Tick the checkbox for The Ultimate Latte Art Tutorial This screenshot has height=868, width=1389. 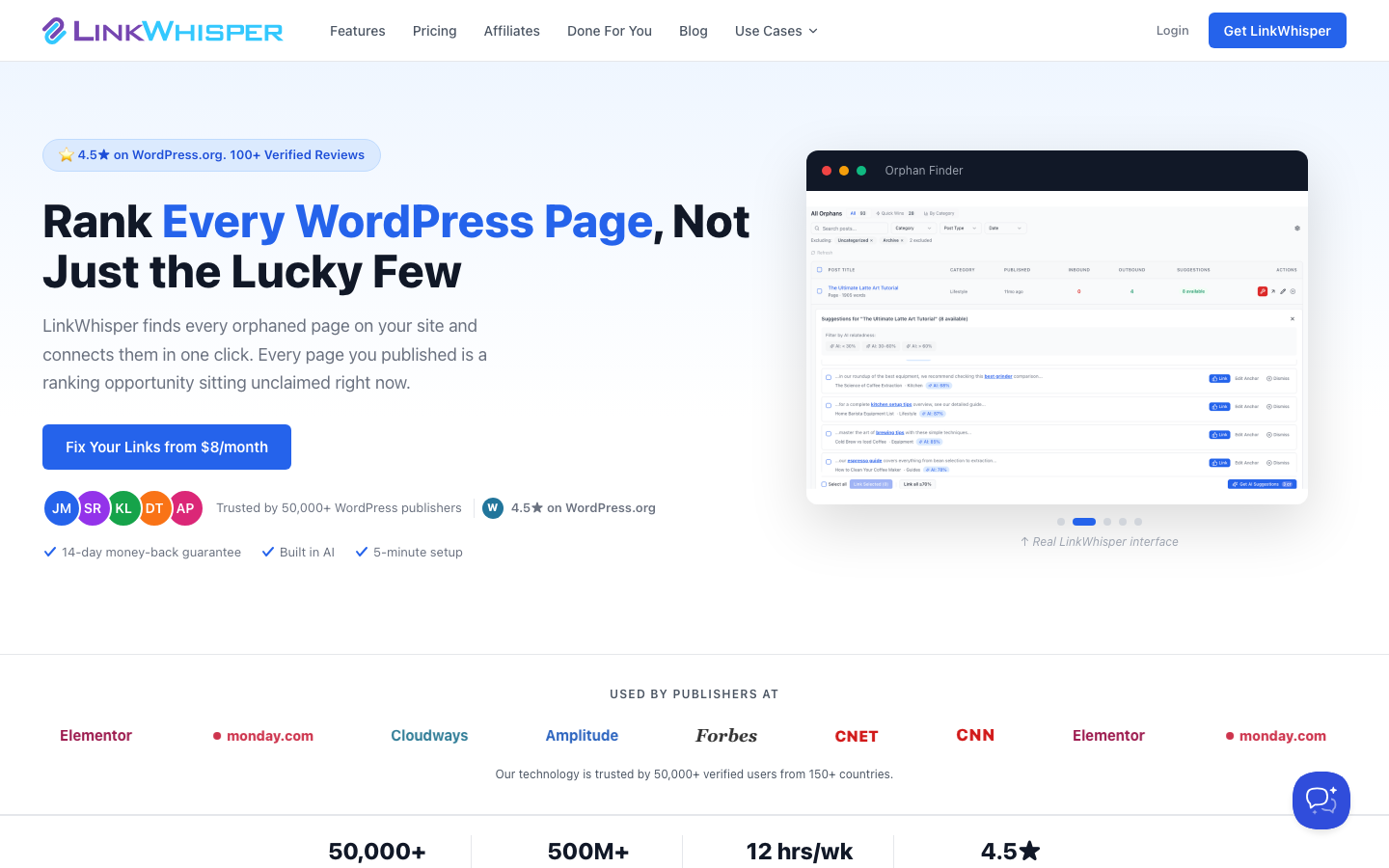(x=820, y=291)
